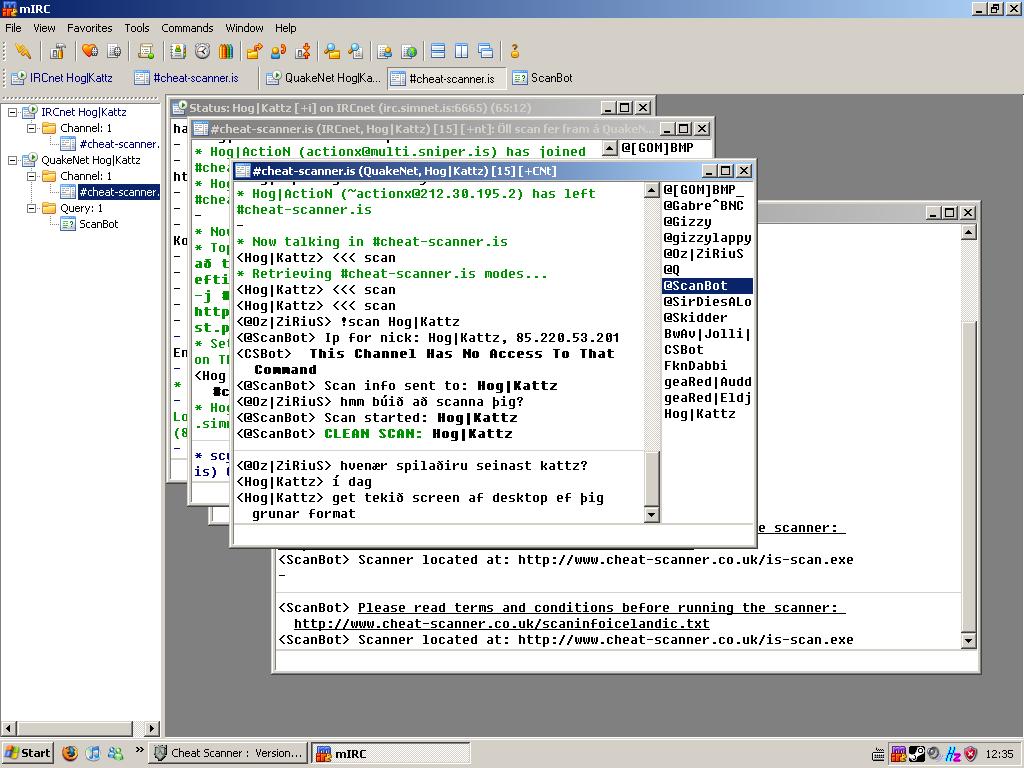1024x768 pixels.
Task: Click the ScanBot query message input box
Action: (626, 661)
